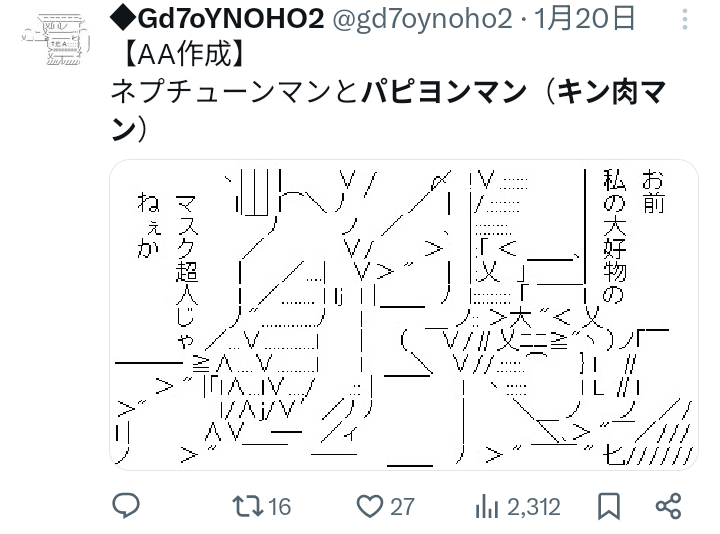720x534 pixels.
Task: Bookmark this tweet
Action: 609,506
